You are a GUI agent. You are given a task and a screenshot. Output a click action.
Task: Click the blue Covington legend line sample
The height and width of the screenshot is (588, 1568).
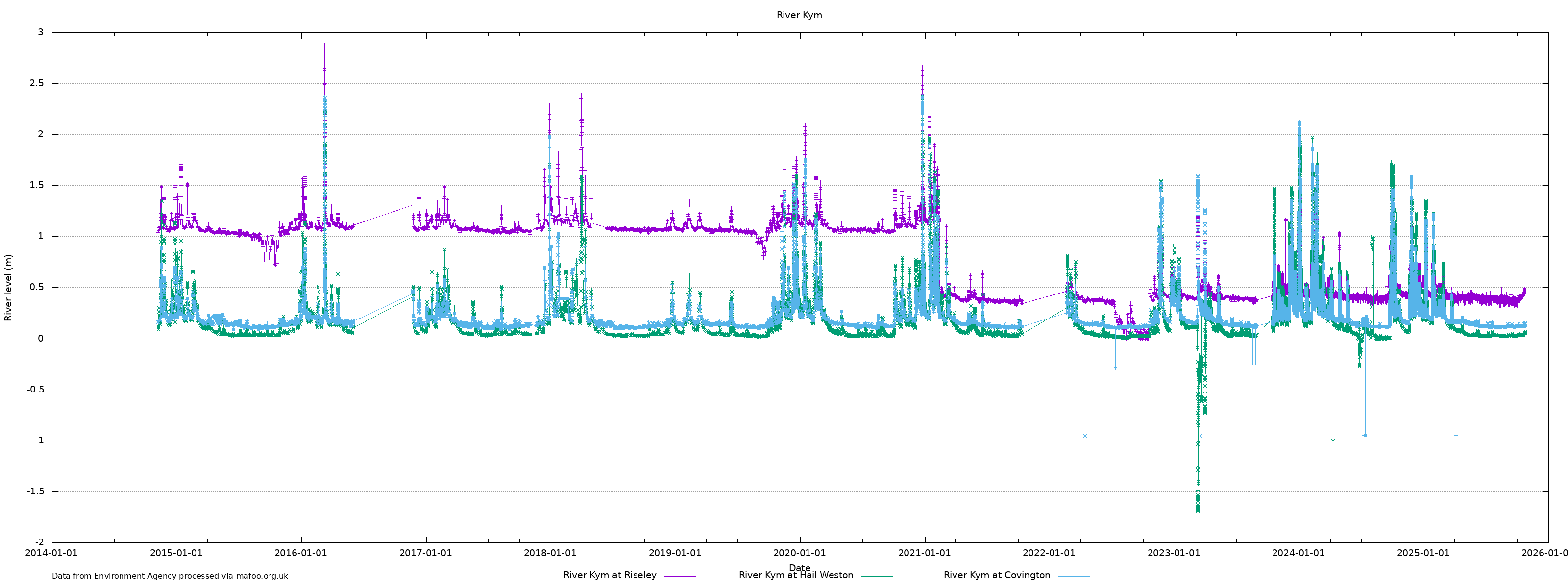click(x=1073, y=576)
